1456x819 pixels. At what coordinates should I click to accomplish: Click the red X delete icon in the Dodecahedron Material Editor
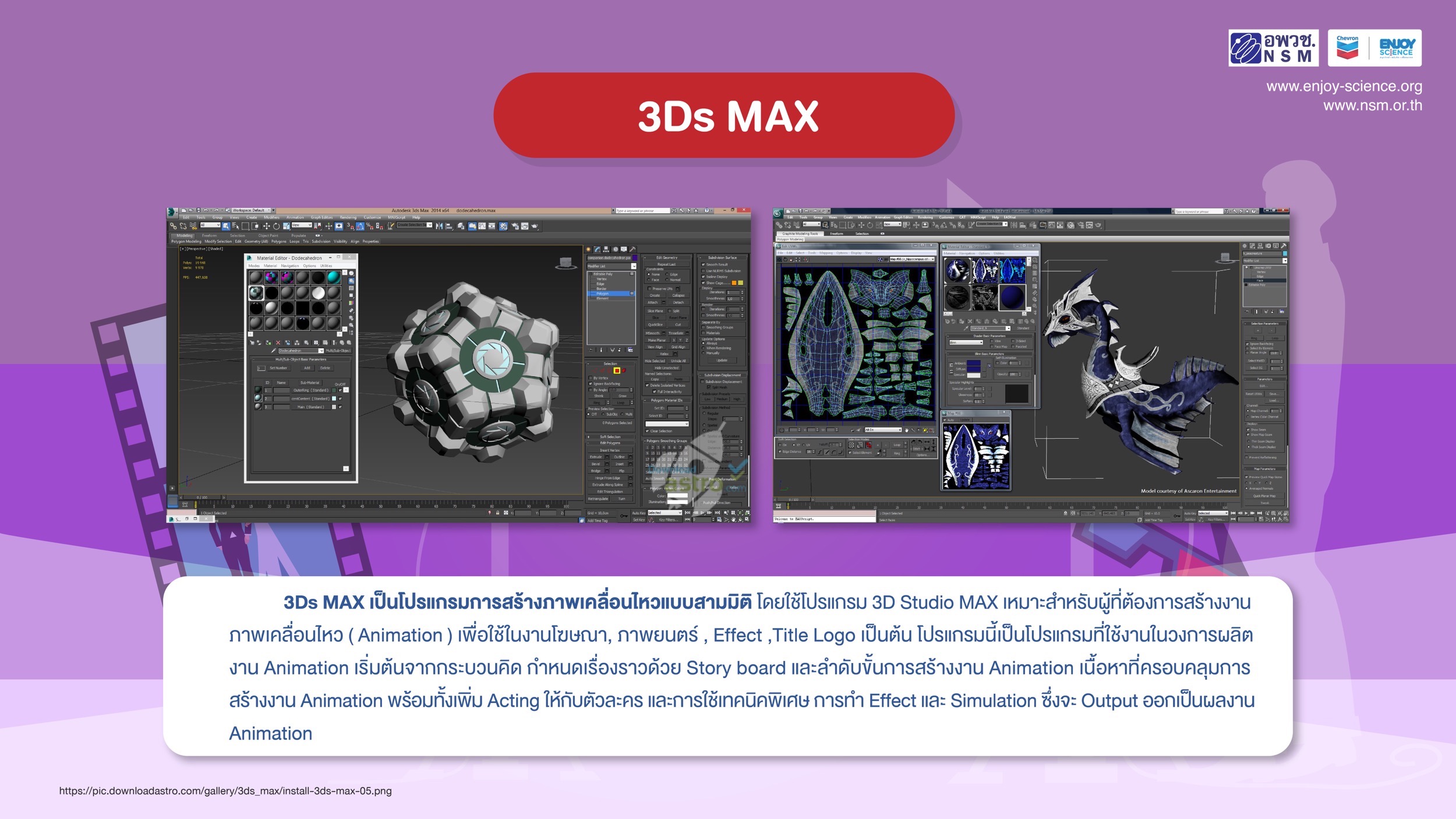278,343
